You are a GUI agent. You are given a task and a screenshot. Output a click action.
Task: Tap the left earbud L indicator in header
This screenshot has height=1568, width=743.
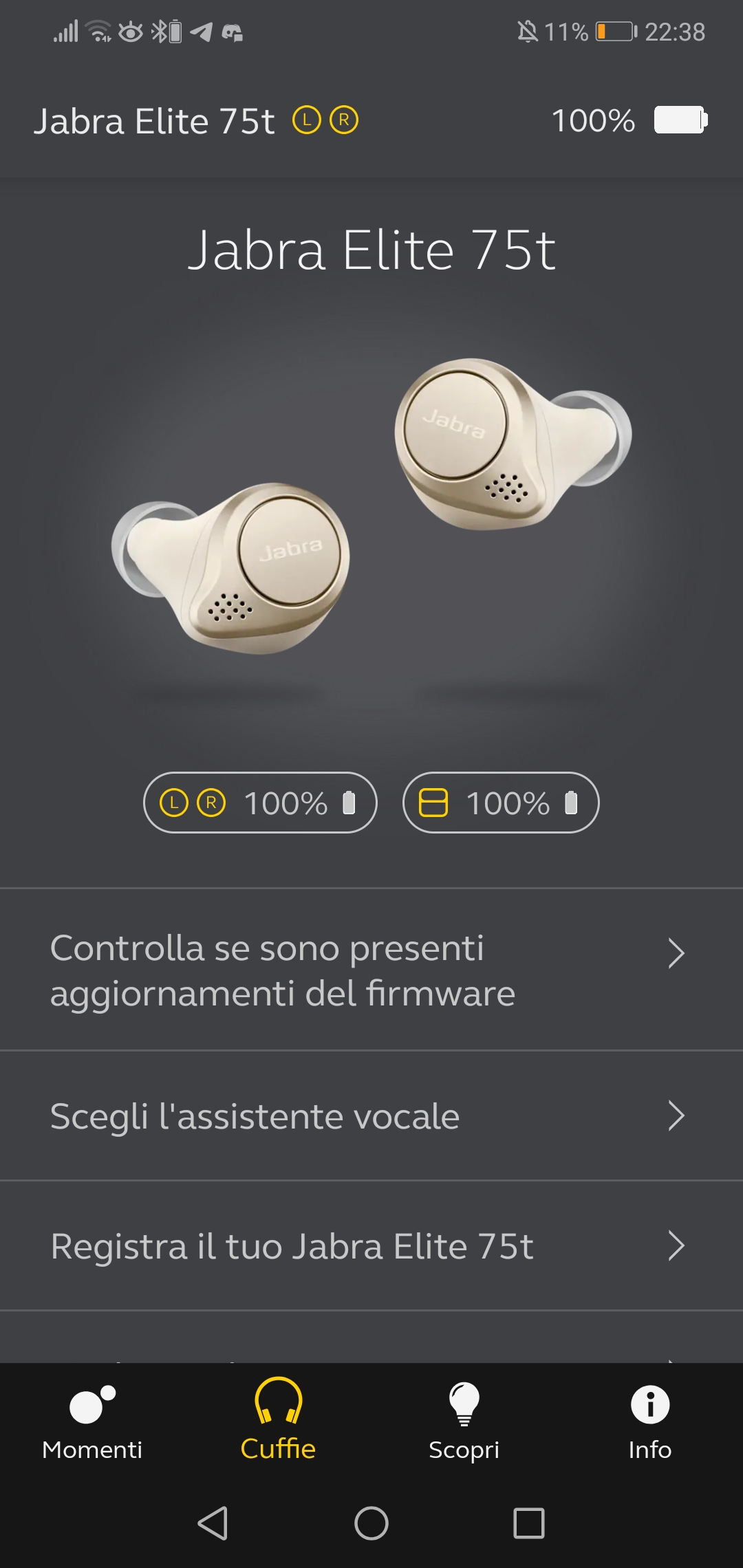coord(307,120)
